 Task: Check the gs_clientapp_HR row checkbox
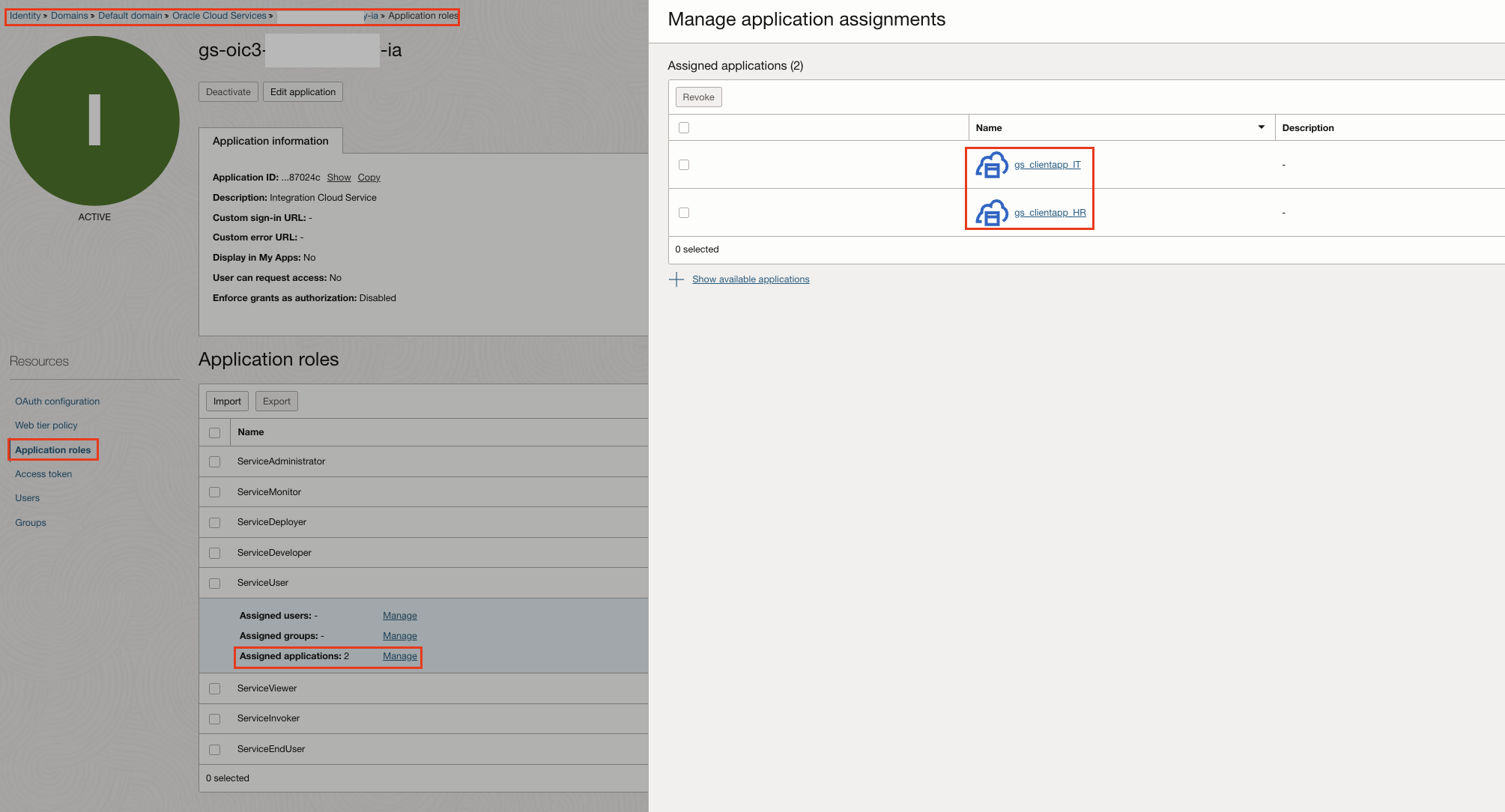684,213
